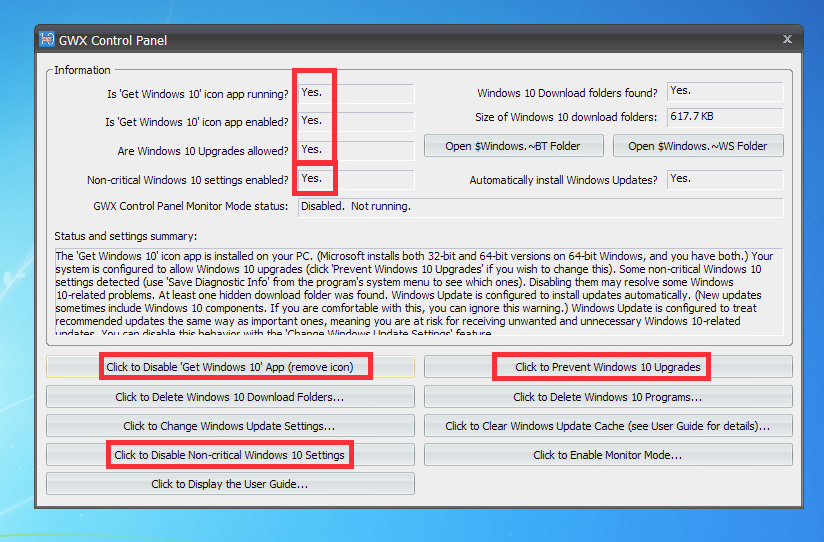Disable Non-critical Windows 10 Settings
824x542 pixels.
point(230,455)
